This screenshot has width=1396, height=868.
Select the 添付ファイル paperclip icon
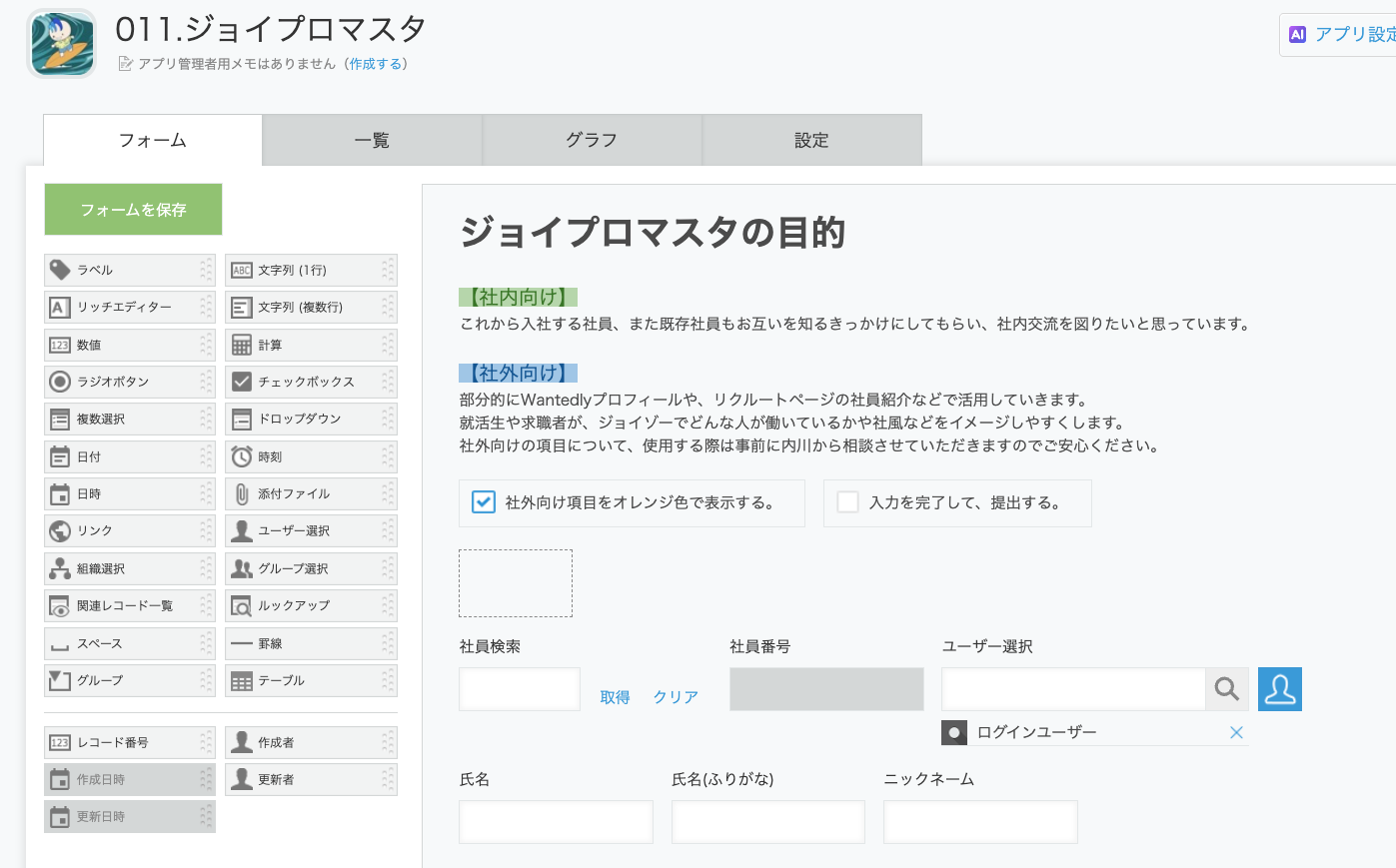241,493
